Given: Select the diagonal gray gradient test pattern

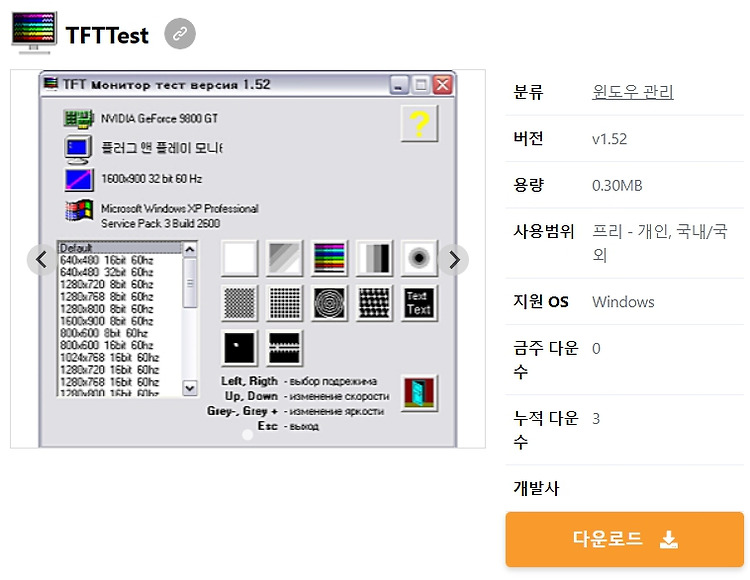Looking at the screenshot, I should pyautogui.click(x=284, y=258).
